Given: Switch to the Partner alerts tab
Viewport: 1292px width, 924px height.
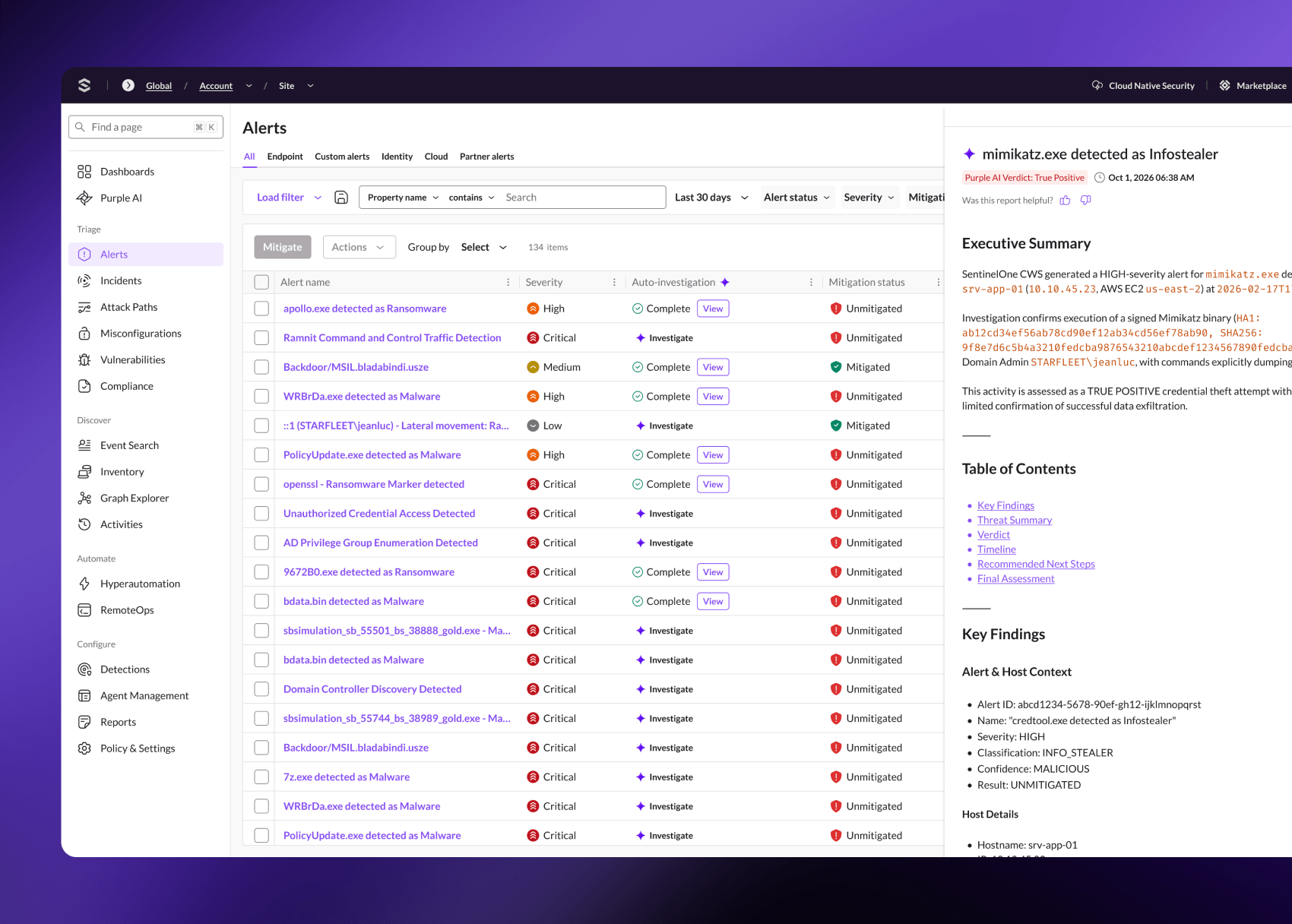Looking at the screenshot, I should tap(486, 157).
